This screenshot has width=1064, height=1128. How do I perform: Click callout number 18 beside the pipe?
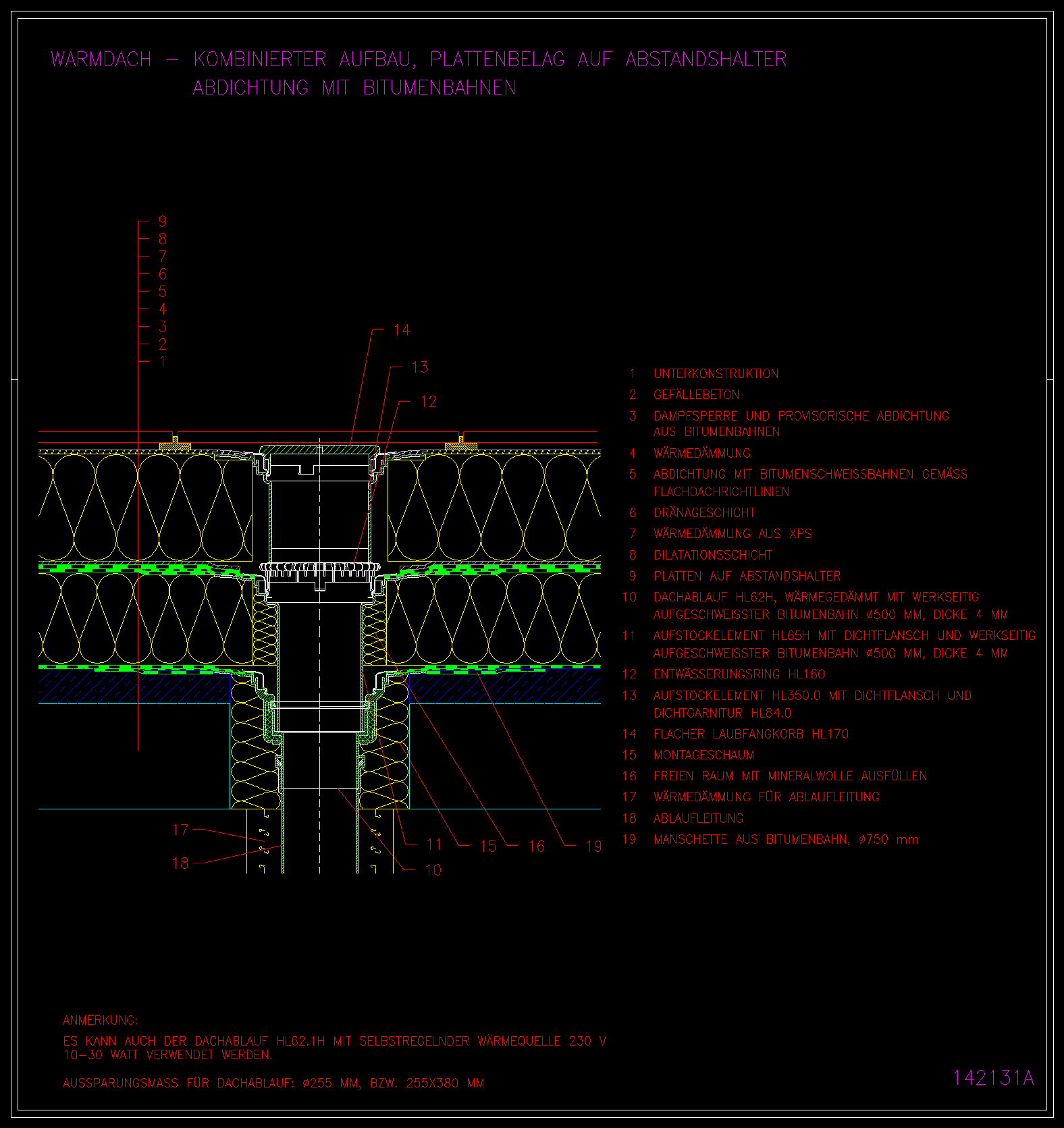pos(180,863)
